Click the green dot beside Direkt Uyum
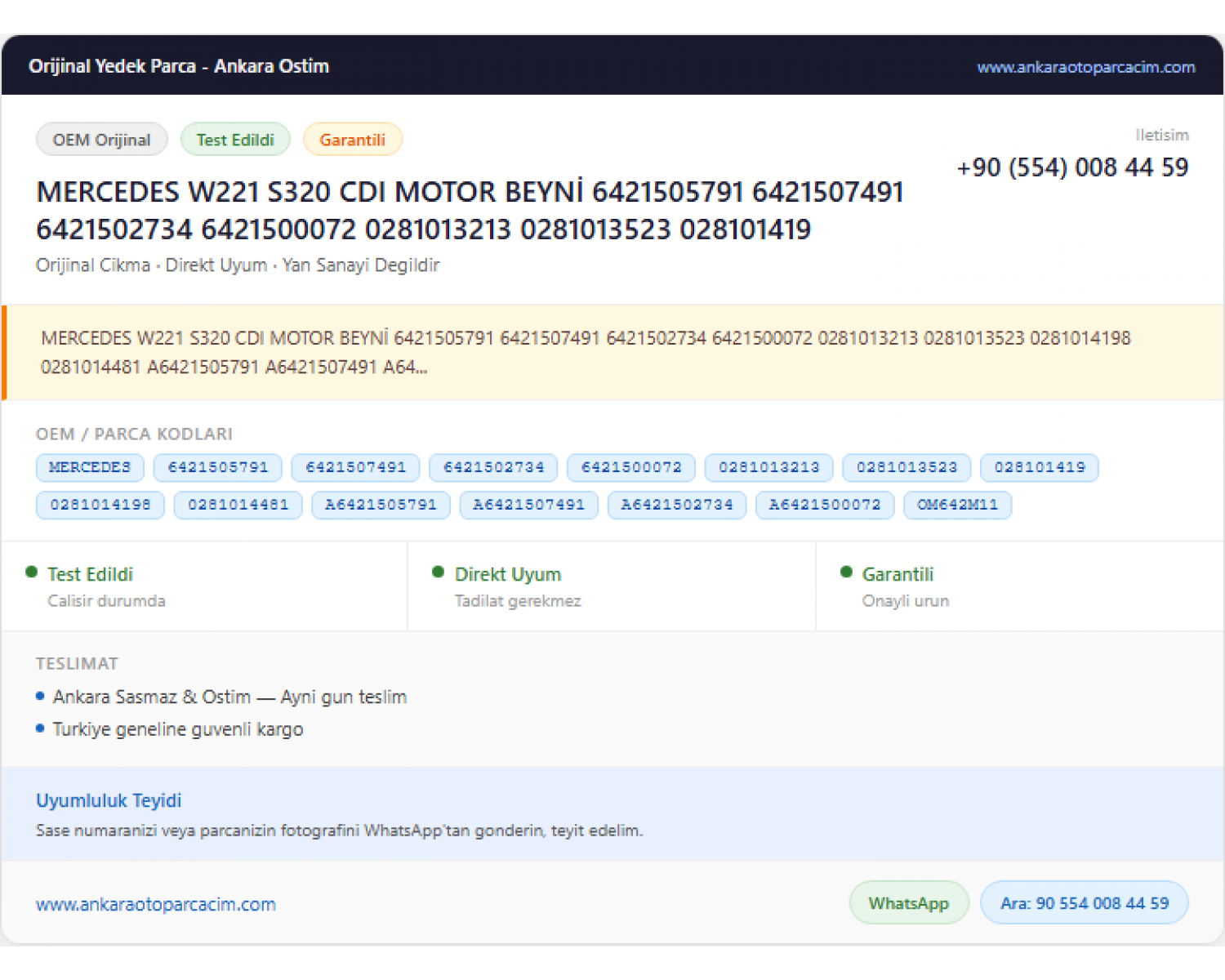The height and width of the screenshot is (980, 1225). (x=438, y=572)
